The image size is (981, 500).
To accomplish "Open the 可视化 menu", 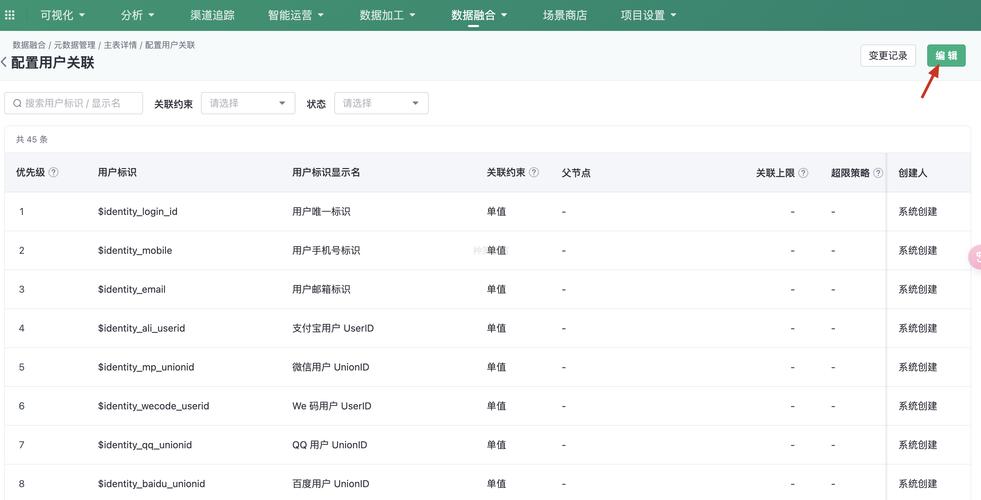I will click(x=63, y=15).
